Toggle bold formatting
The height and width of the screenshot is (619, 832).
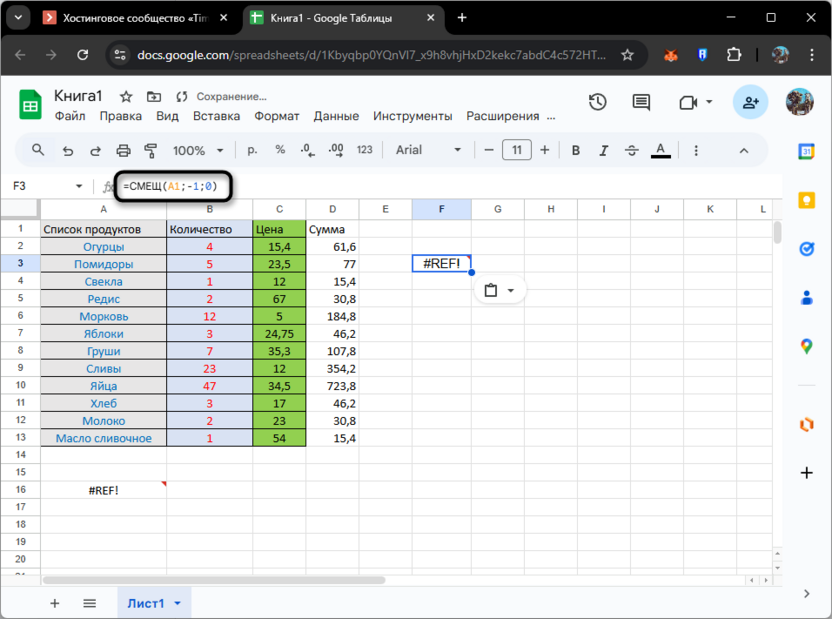coord(576,151)
